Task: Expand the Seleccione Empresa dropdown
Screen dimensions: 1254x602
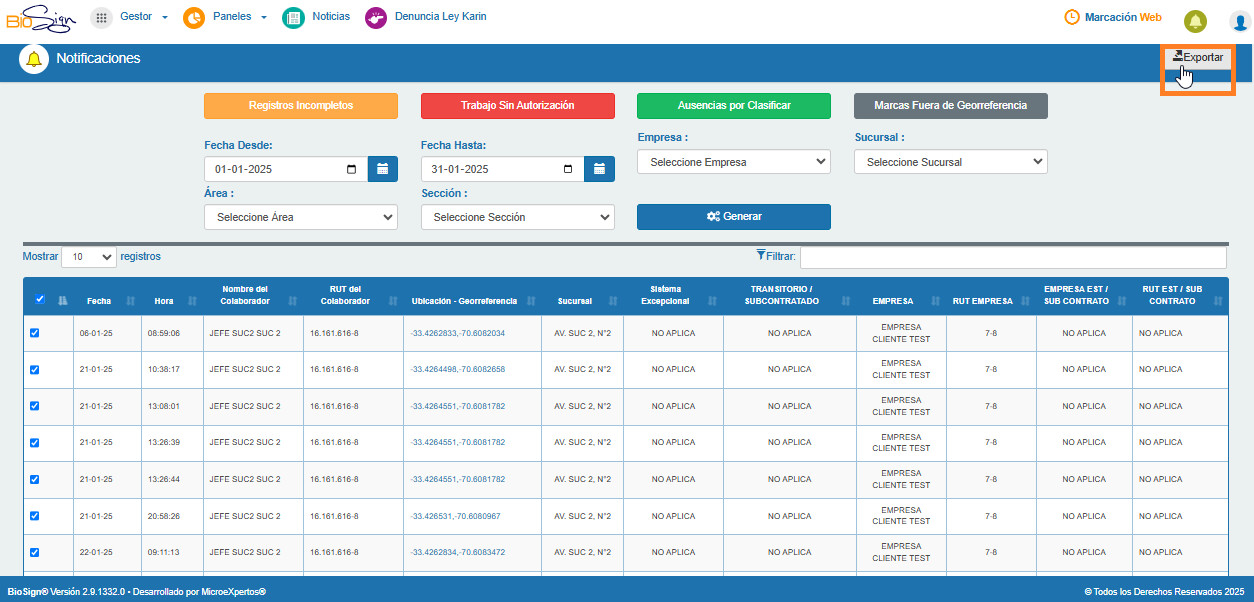Action: pyautogui.click(x=734, y=161)
